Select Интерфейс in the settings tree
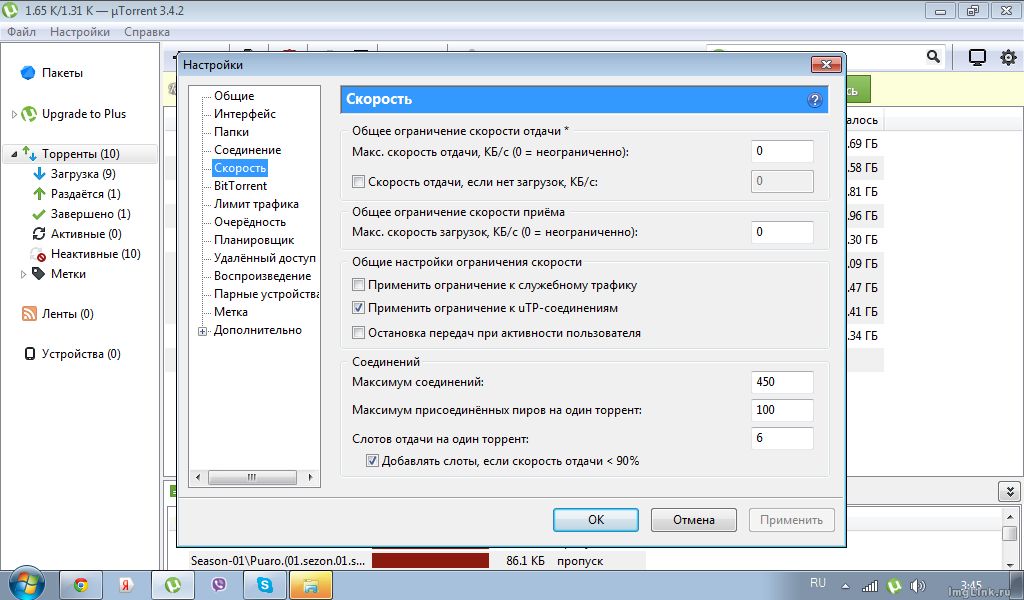The image size is (1024, 600). [x=245, y=114]
